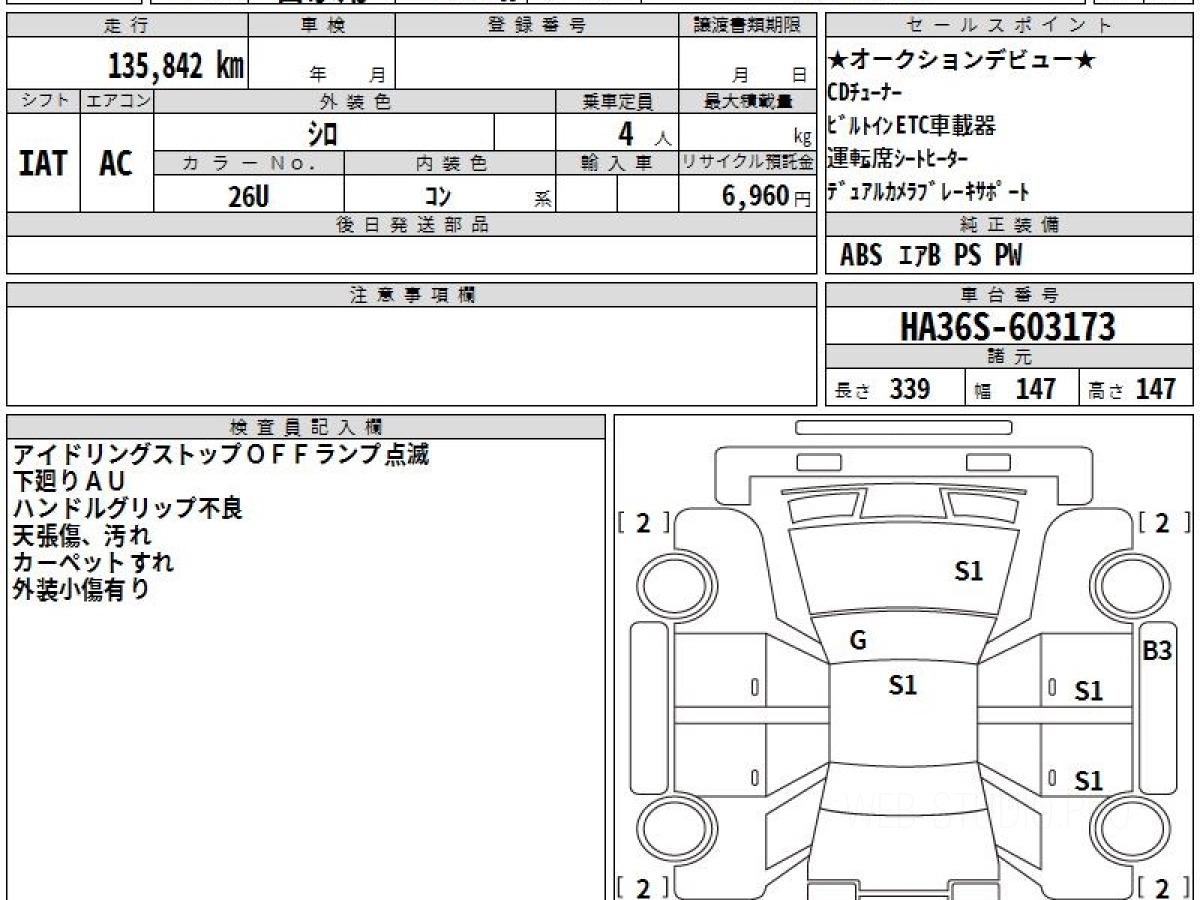Click the 輸入車 header

(617, 163)
